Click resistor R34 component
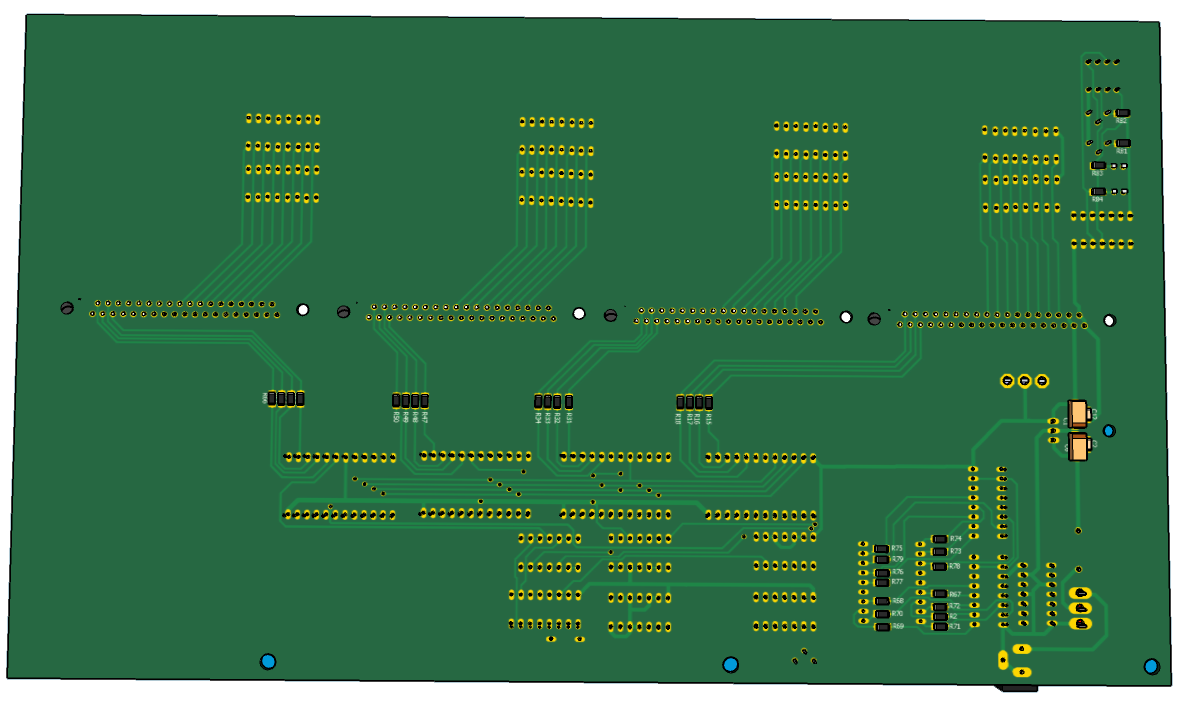 click(539, 402)
